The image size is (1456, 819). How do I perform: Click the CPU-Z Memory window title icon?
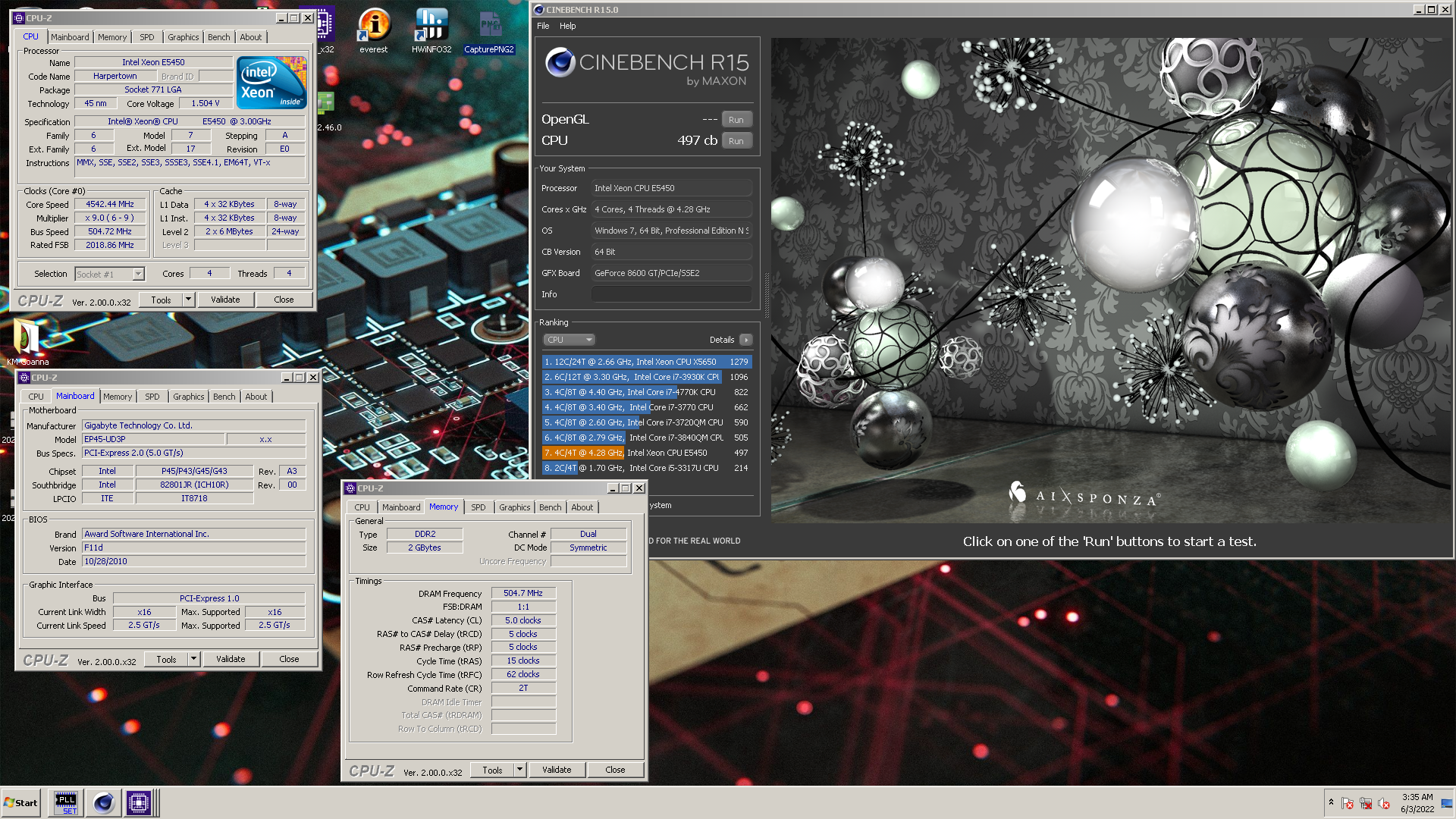[x=350, y=488]
